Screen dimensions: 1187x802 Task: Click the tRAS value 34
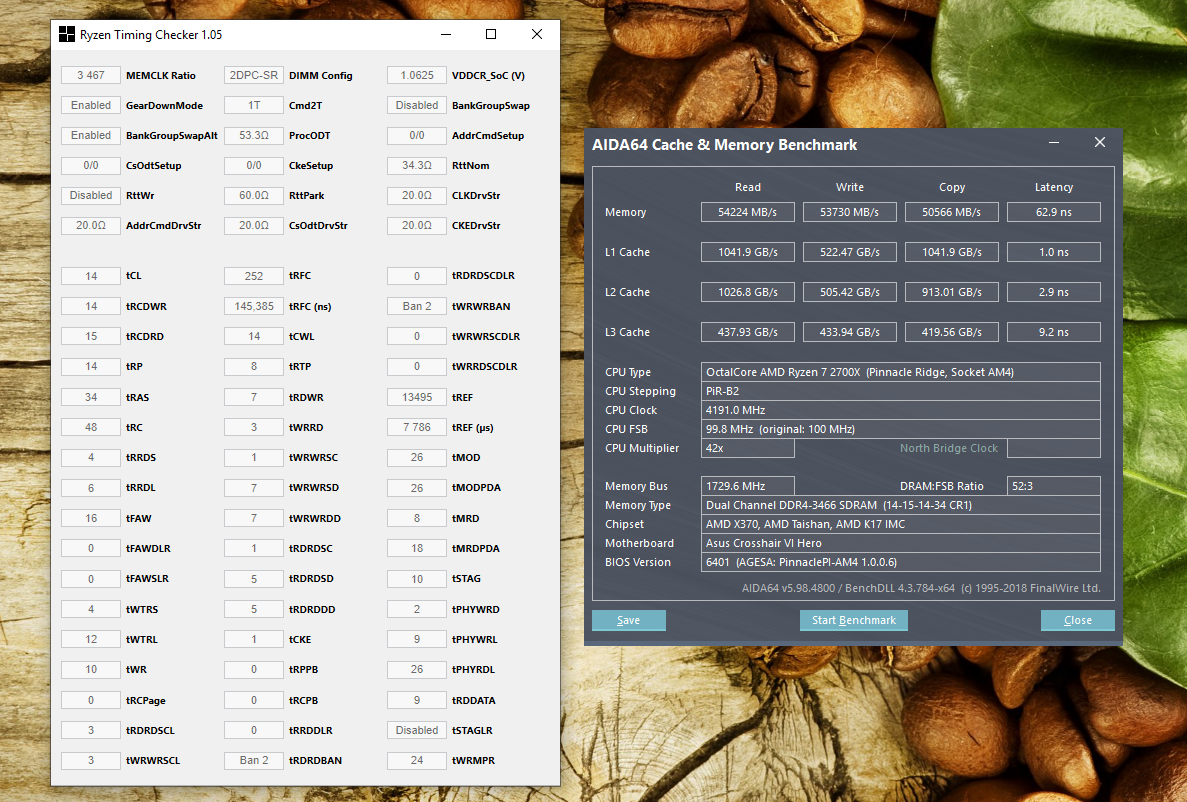pos(91,397)
